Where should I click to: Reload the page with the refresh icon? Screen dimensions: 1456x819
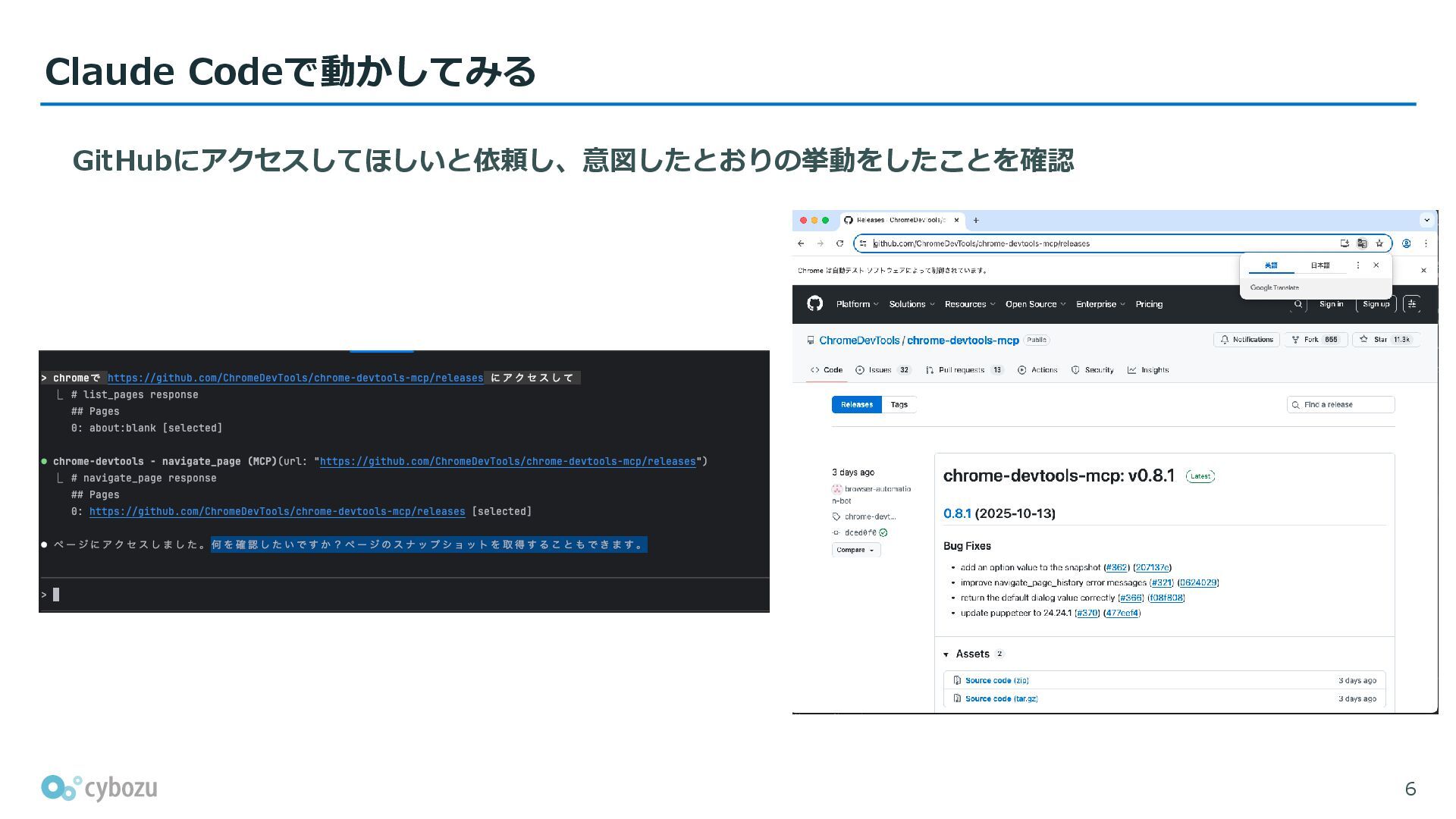(839, 243)
